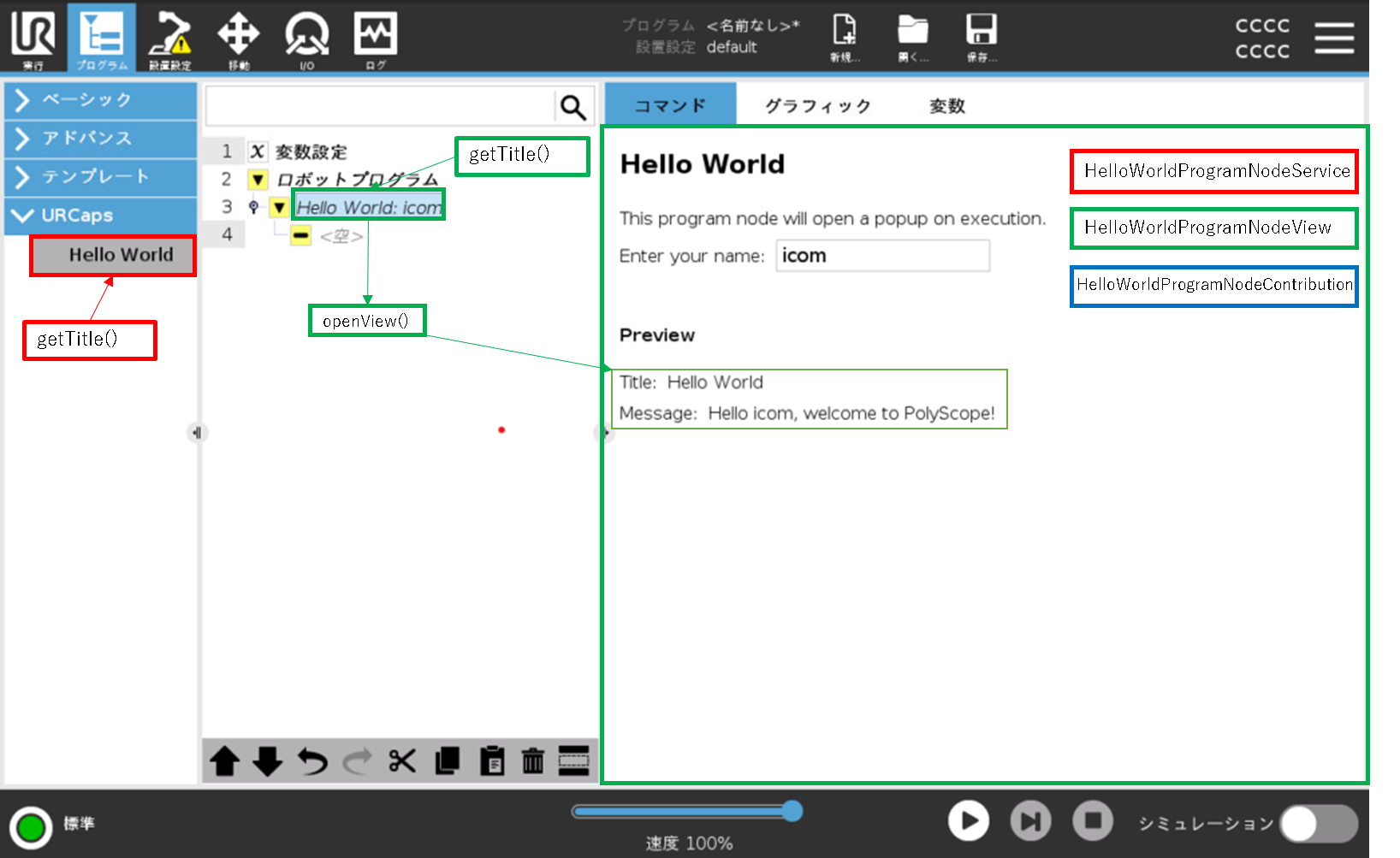Undo last program edit
This screenshot has height=858, width=1400.
point(312,760)
